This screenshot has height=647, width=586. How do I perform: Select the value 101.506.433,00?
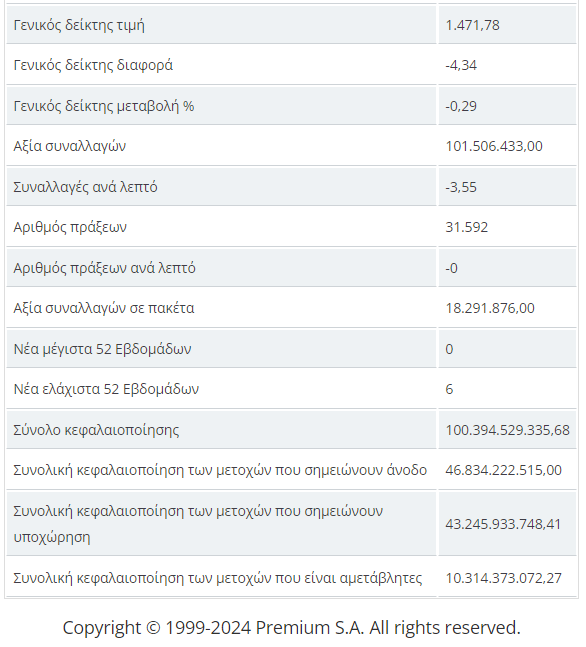point(494,146)
